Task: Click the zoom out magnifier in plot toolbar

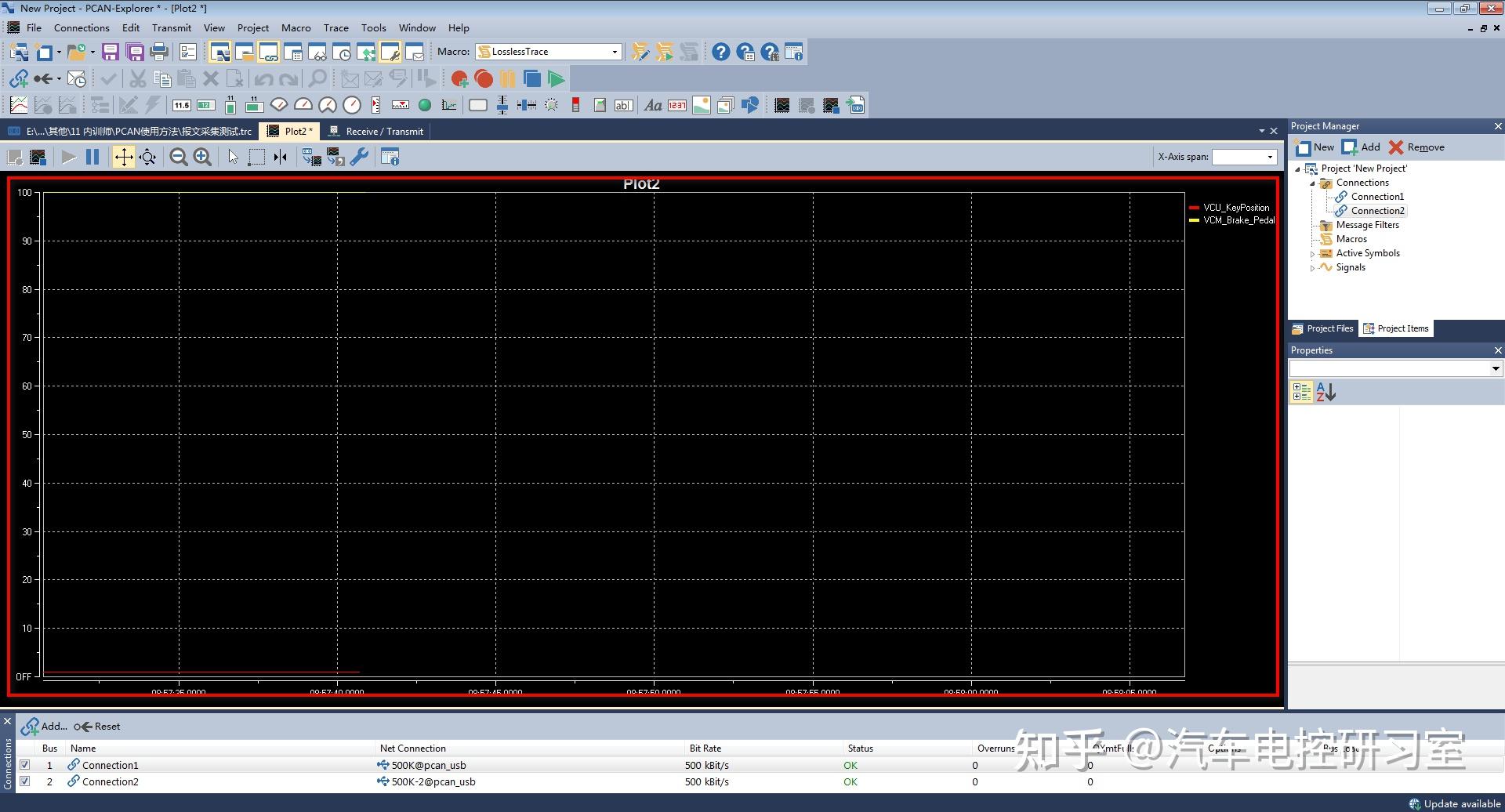Action: (x=179, y=158)
